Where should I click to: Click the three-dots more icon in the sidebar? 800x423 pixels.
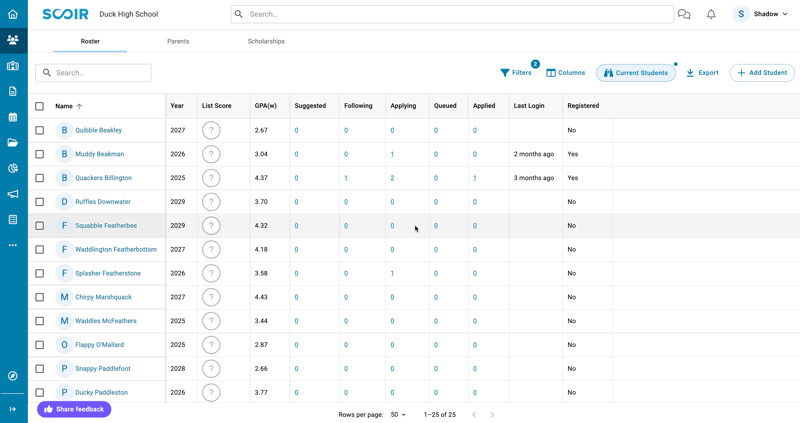[x=13, y=245]
